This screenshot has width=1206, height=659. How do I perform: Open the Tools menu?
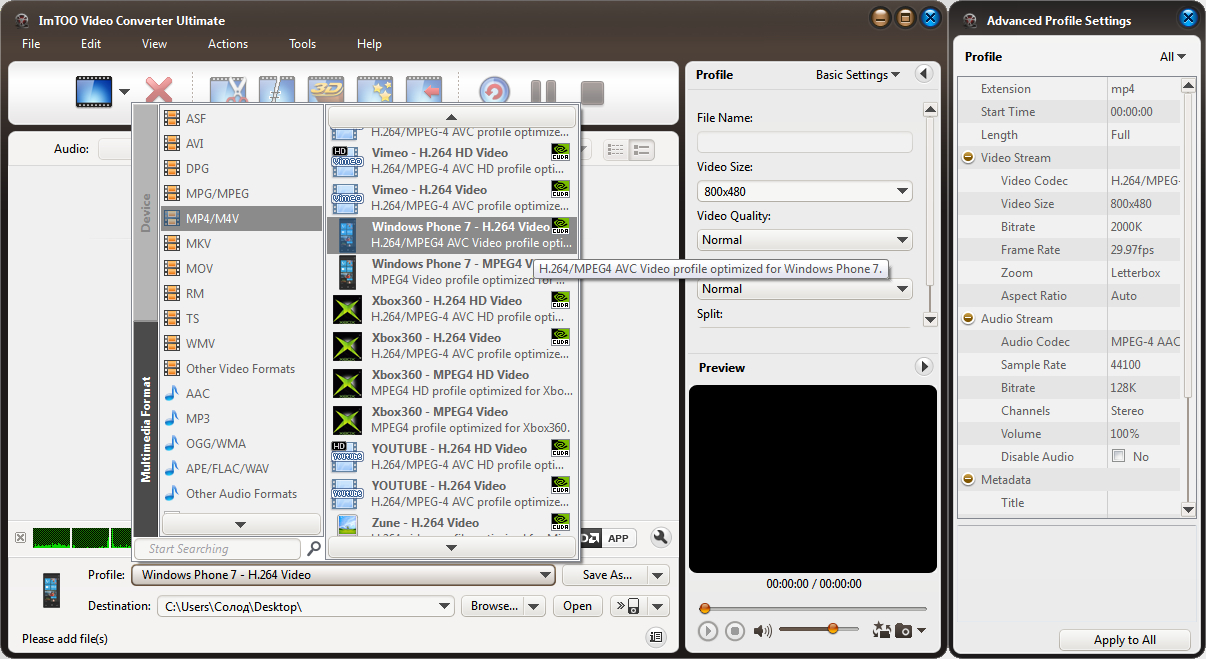[302, 44]
